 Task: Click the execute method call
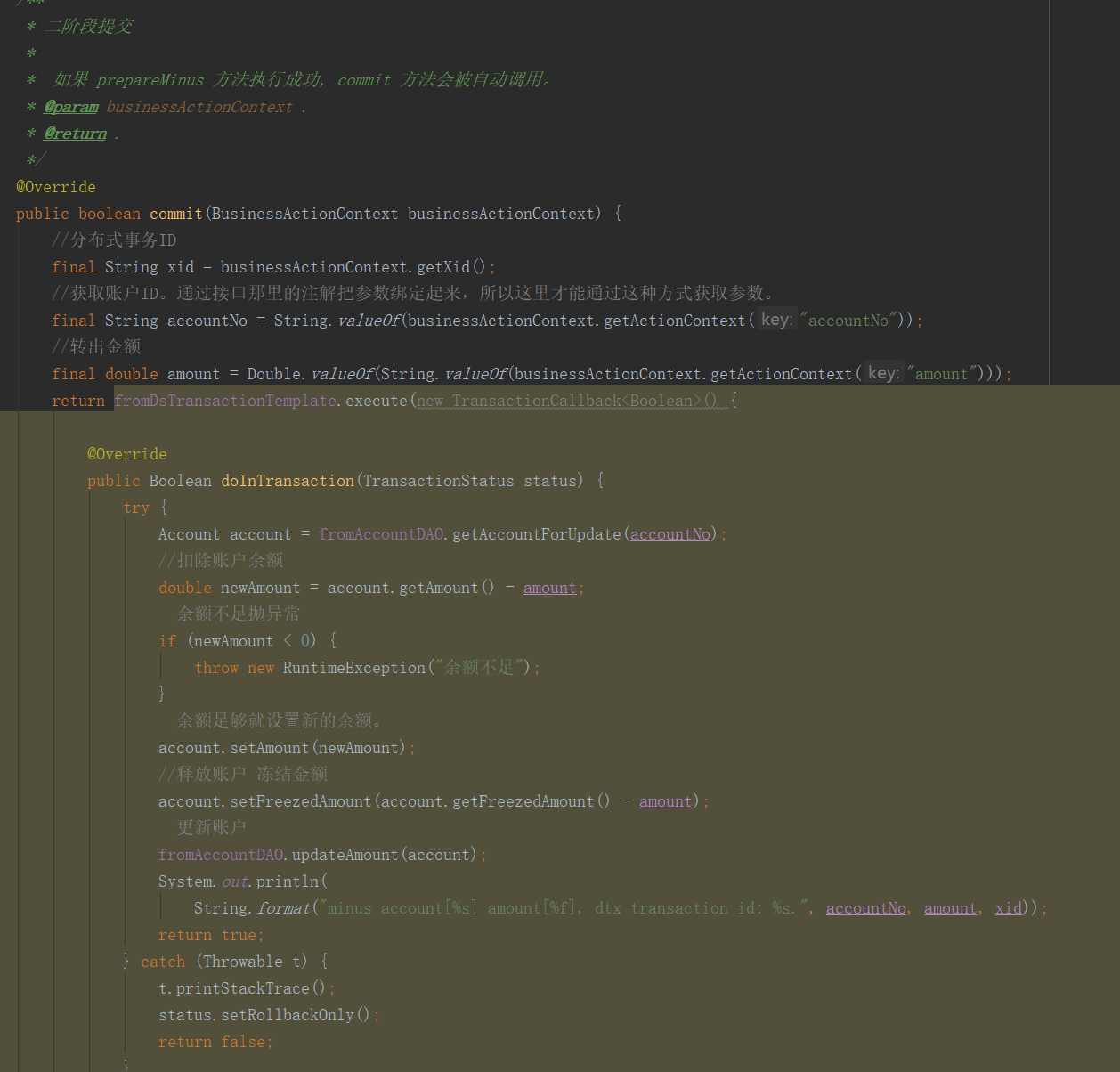(x=377, y=401)
